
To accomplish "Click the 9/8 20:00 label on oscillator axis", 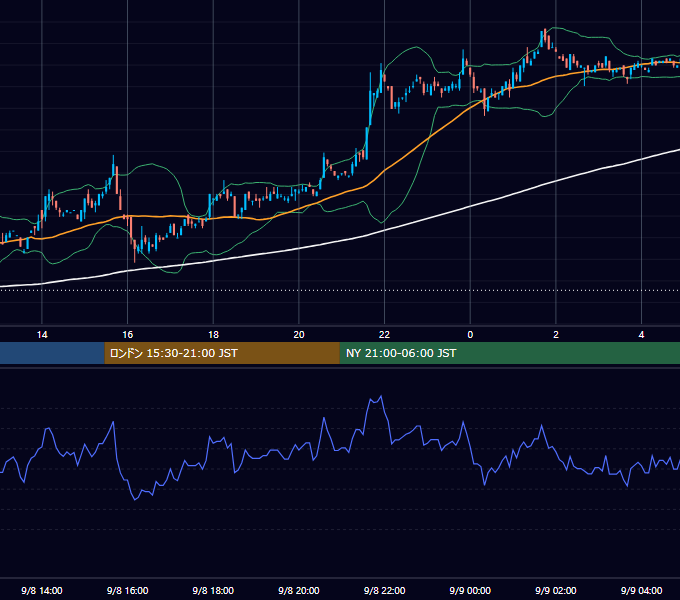I will [x=299, y=590].
